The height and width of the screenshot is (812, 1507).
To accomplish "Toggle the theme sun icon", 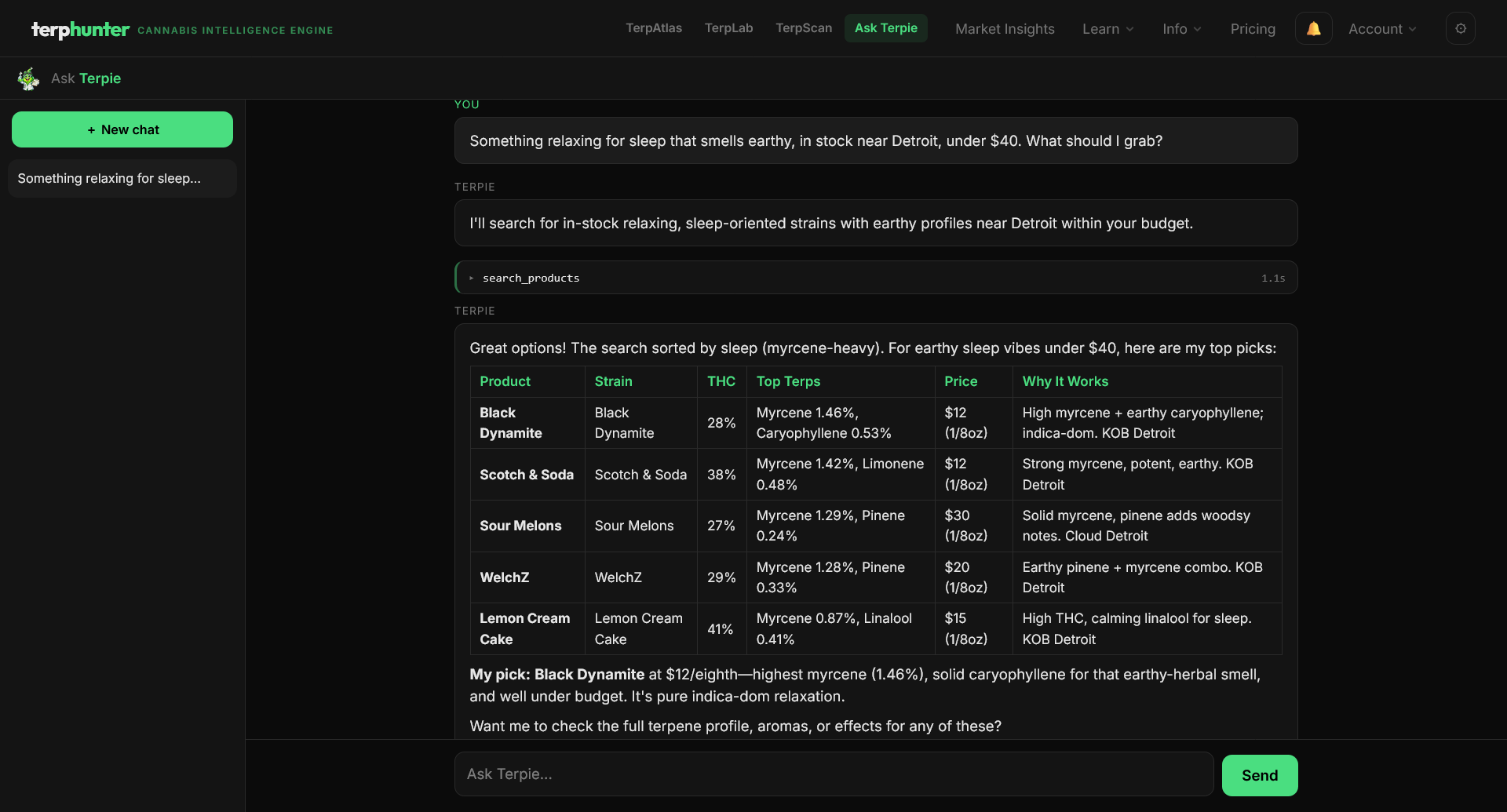I will tap(1461, 28).
